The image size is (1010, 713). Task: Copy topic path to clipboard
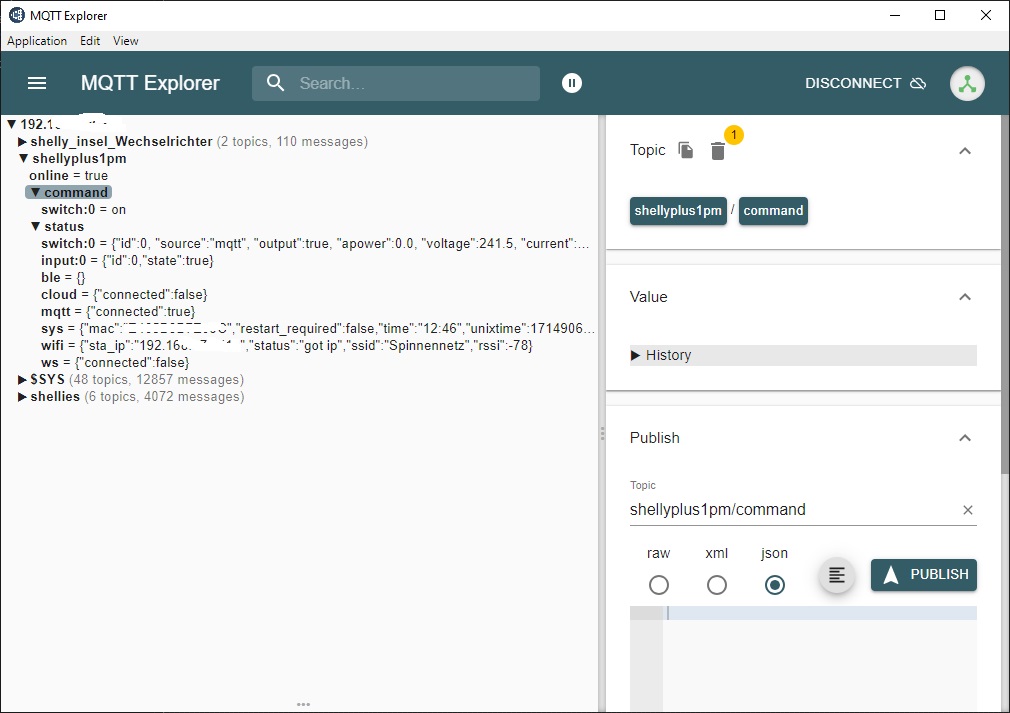[686, 150]
